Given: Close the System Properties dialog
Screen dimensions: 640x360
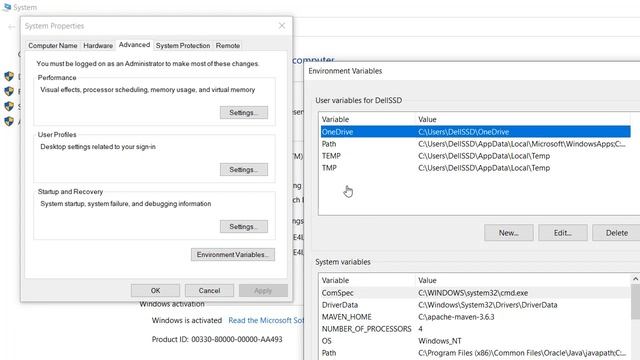Looking at the screenshot, I should [282, 26].
